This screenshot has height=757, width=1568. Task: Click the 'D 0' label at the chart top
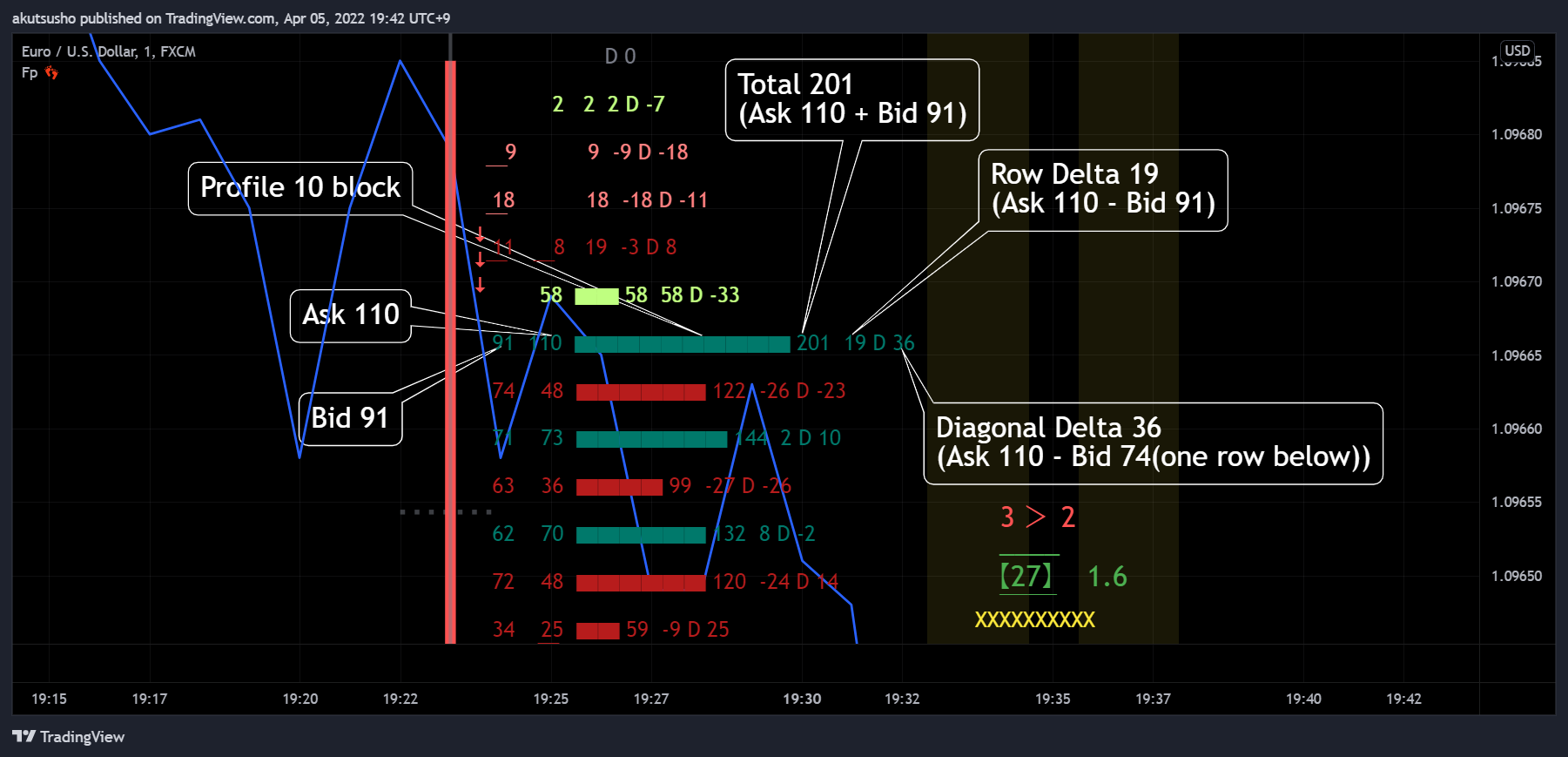point(621,57)
